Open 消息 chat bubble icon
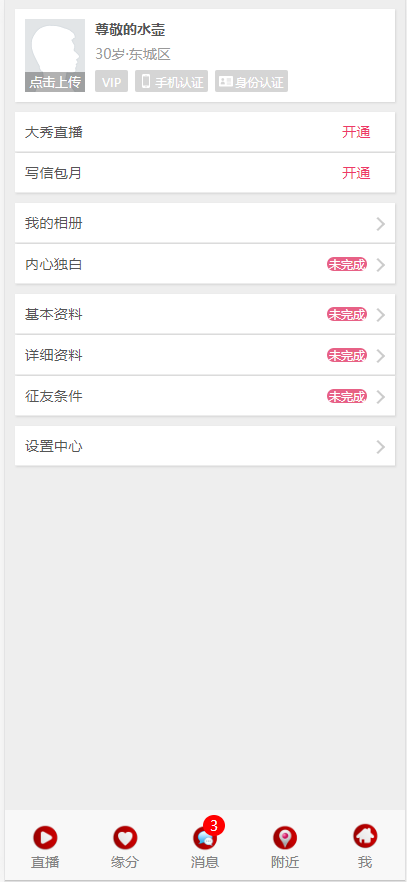The height and width of the screenshot is (882, 407). click(x=205, y=838)
